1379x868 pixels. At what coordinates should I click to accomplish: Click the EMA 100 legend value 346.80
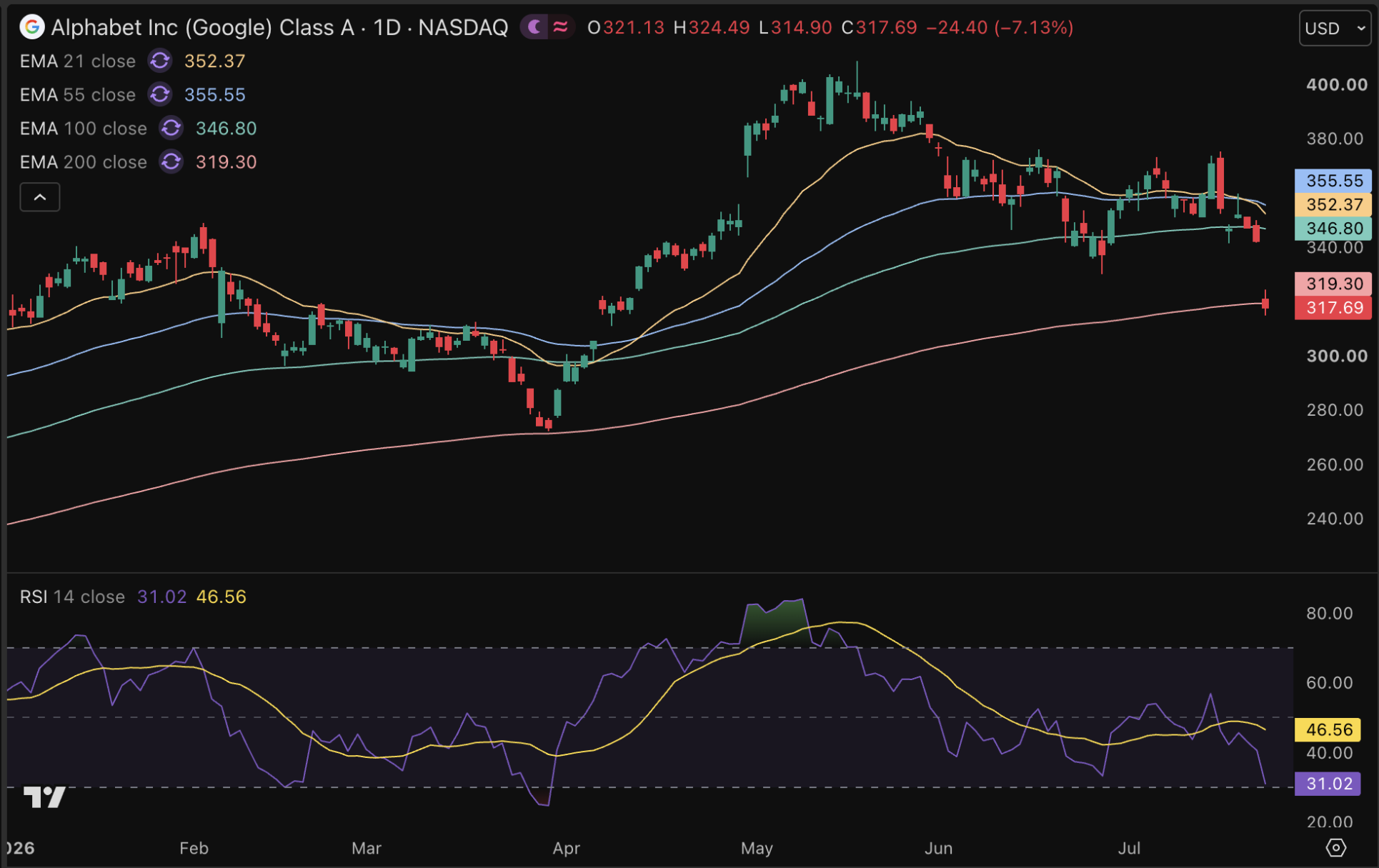(226, 129)
